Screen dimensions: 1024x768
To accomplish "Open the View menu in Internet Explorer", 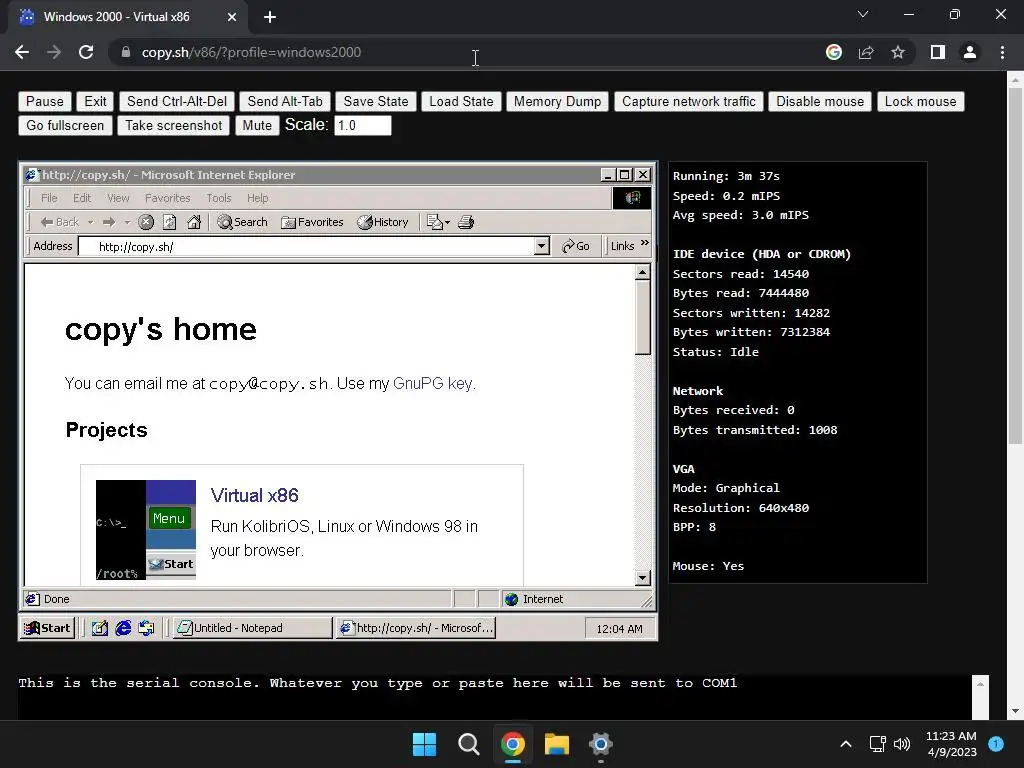I will tap(118, 198).
